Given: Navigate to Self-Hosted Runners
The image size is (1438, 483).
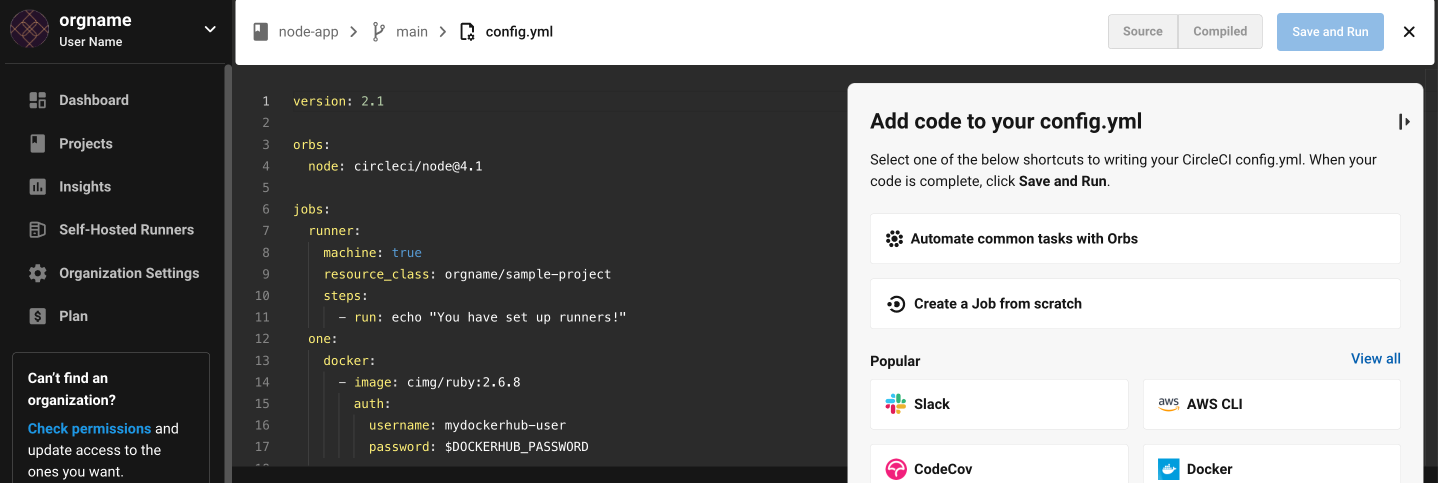Looking at the screenshot, I should point(126,229).
